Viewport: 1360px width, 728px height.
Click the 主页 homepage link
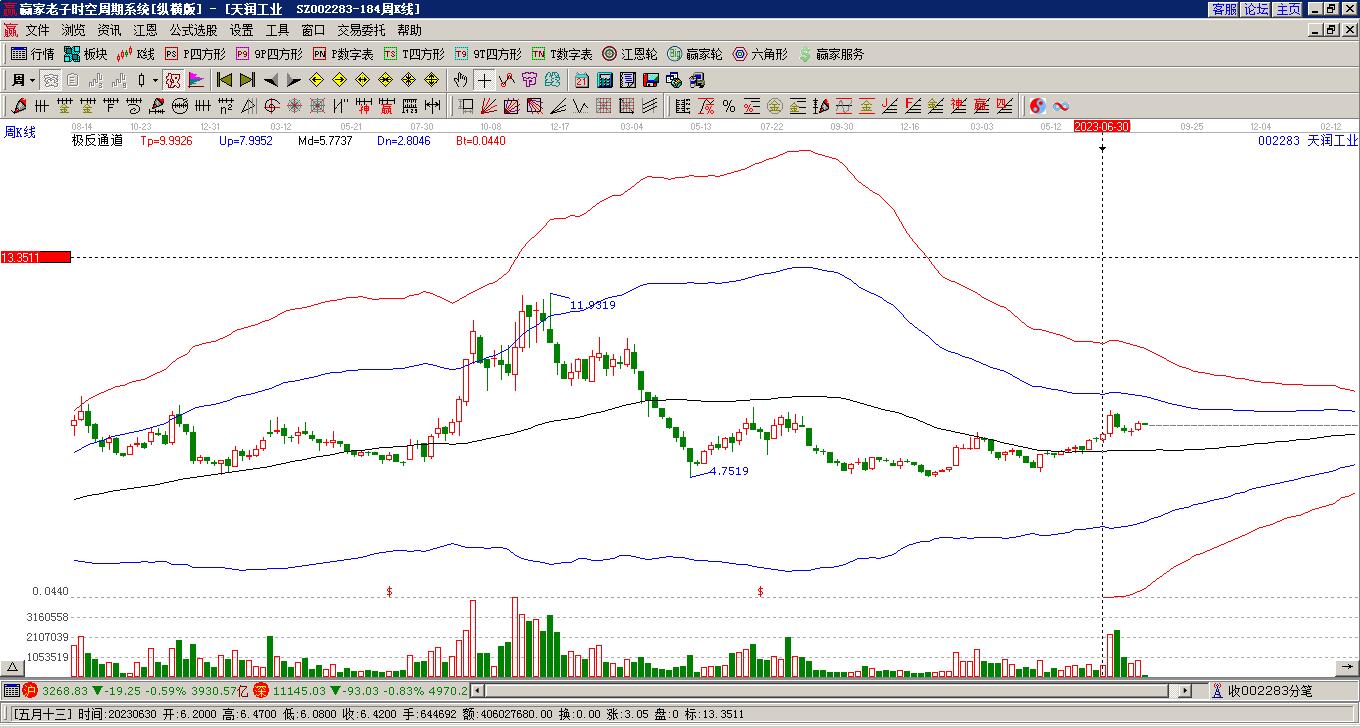[x=1289, y=9]
